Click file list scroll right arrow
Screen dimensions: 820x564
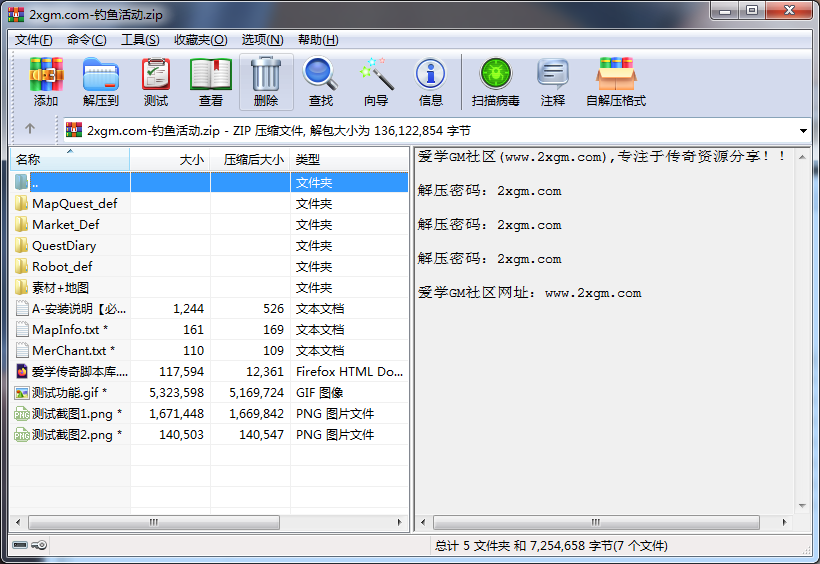(x=400, y=522)
